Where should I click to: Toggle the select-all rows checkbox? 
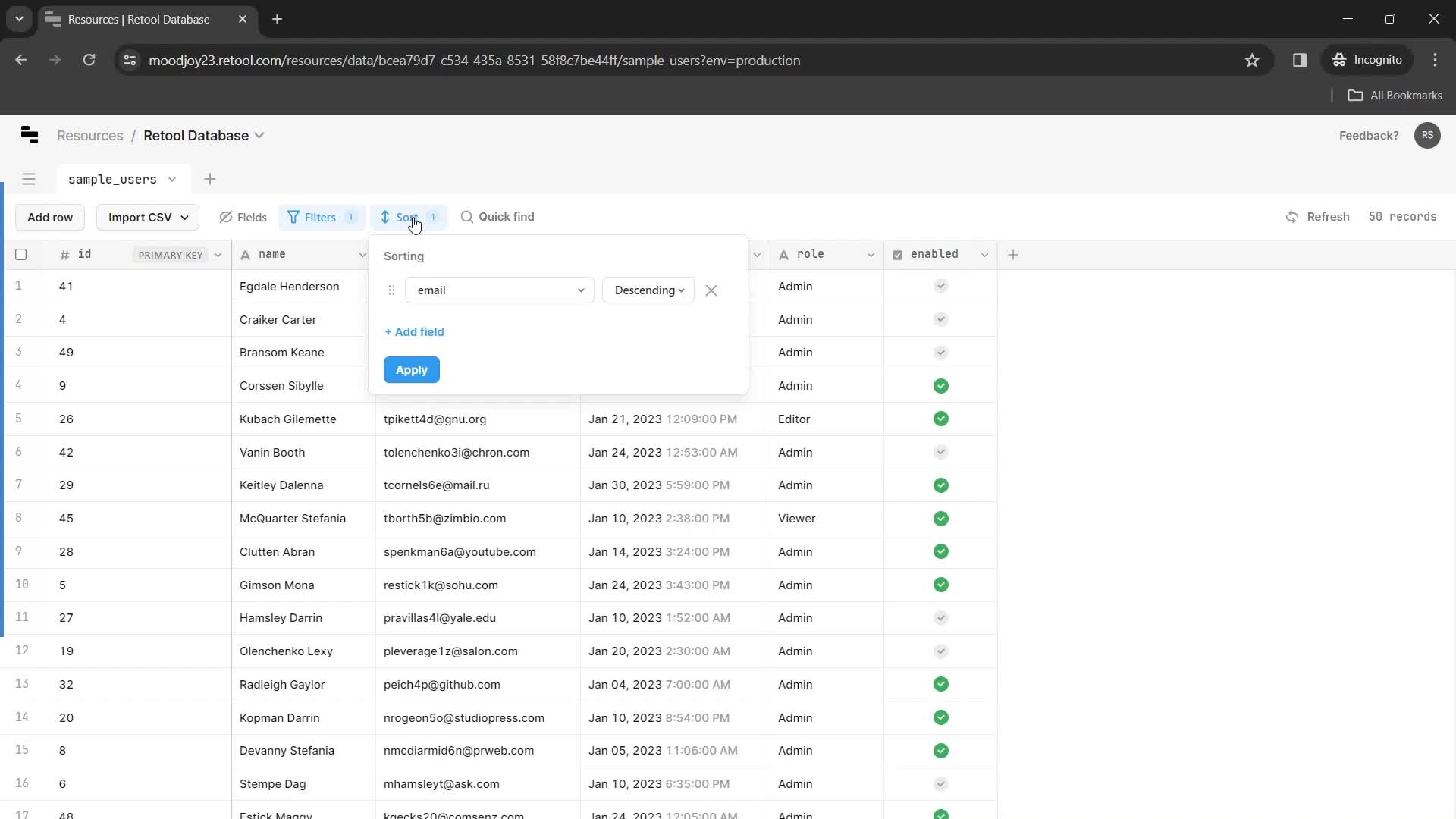click(21, 255)
